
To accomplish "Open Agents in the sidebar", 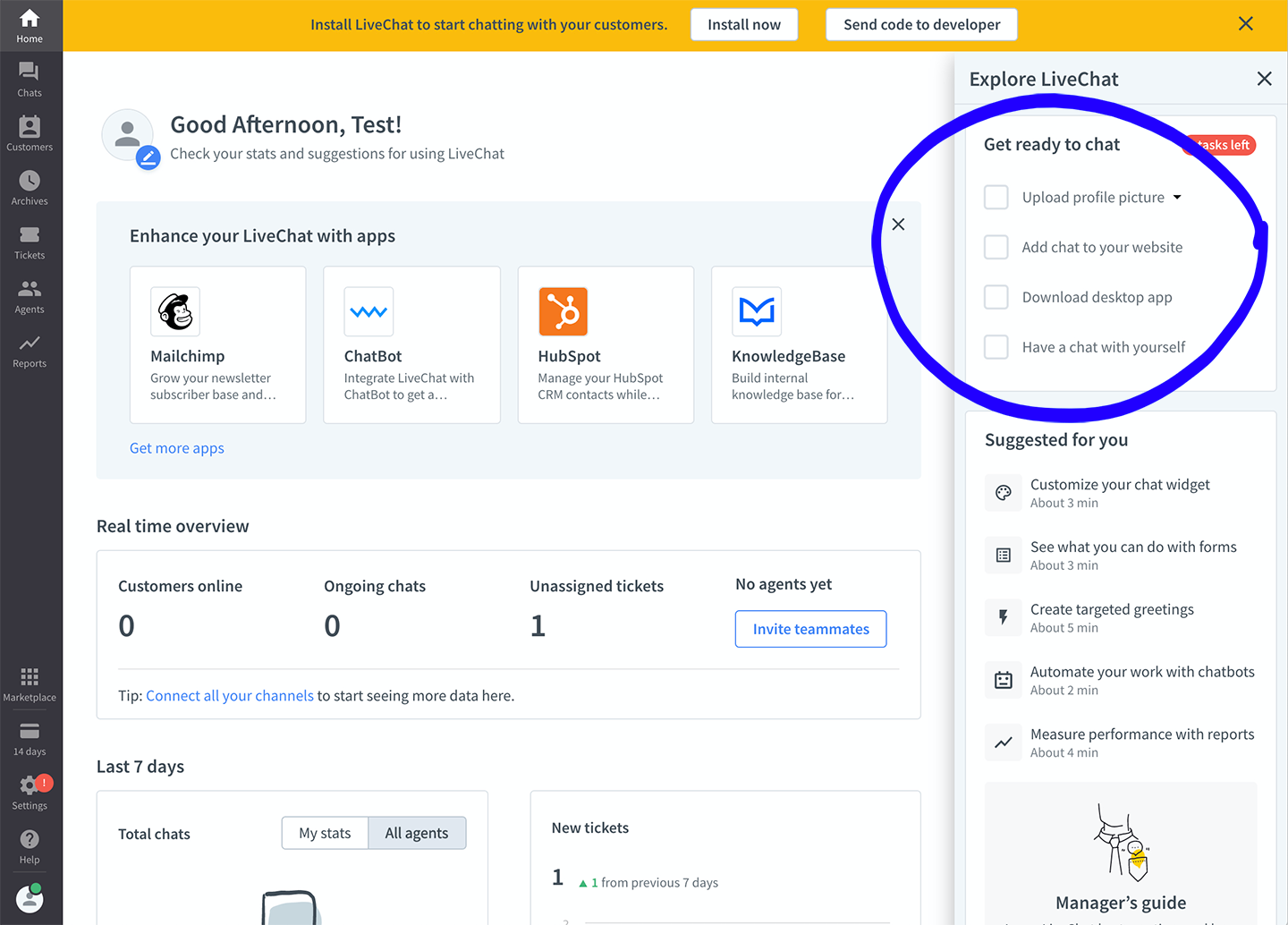I will [30, 297].
